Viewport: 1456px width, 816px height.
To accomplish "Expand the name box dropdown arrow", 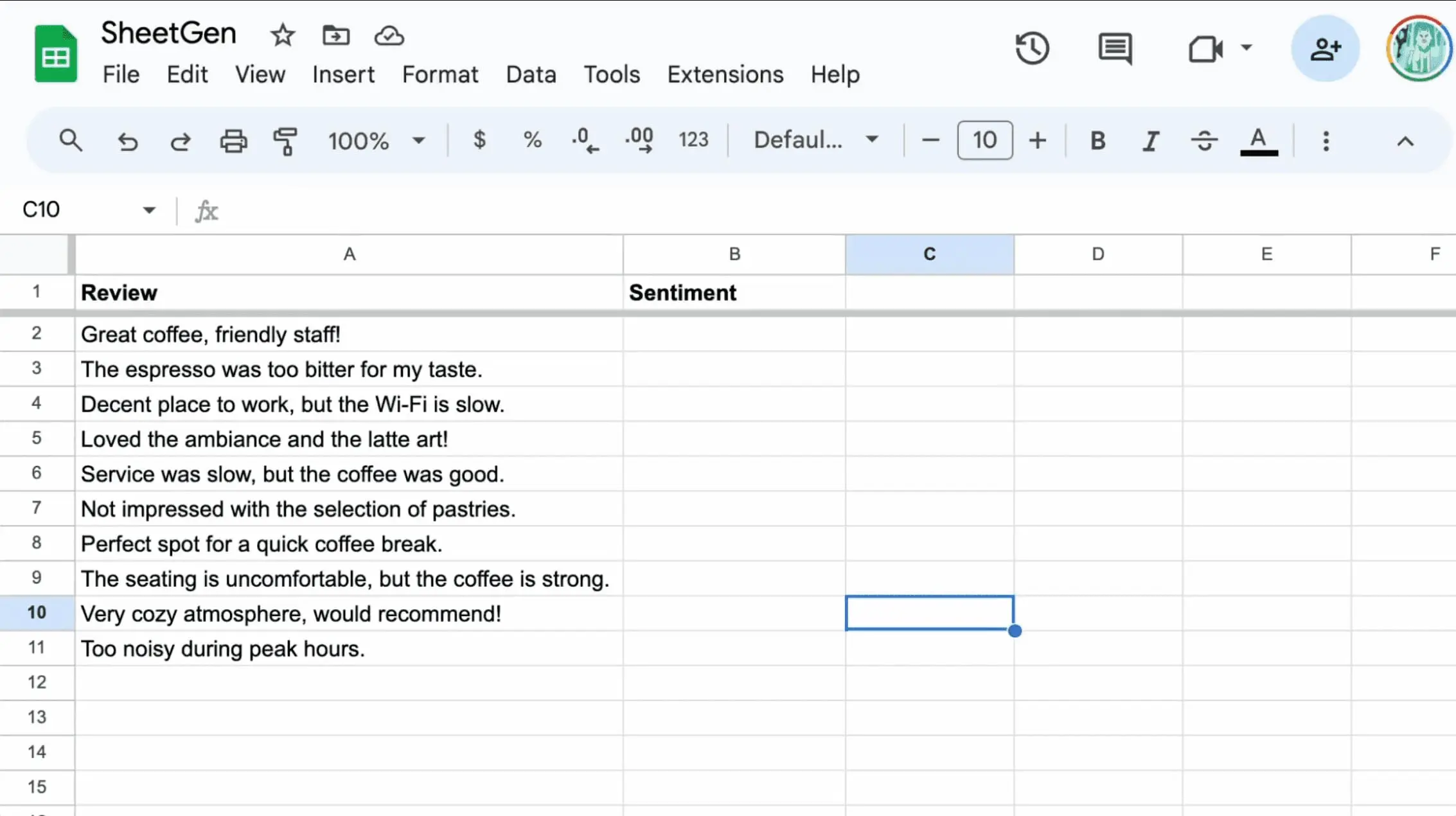I will coord(149,210).
